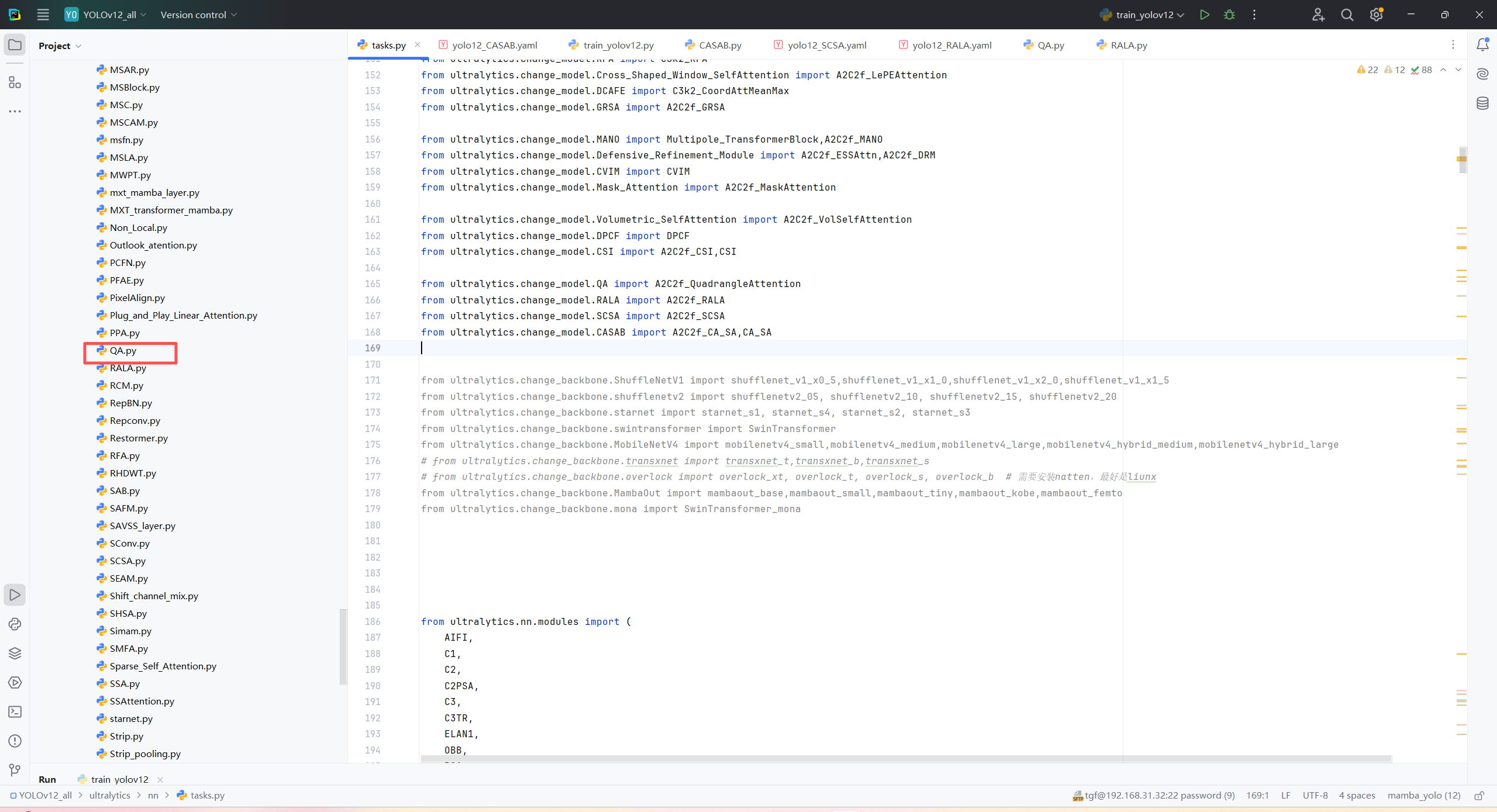Click the ultralytics breadcrumb in the navigation bar

[x=109, y=796]
